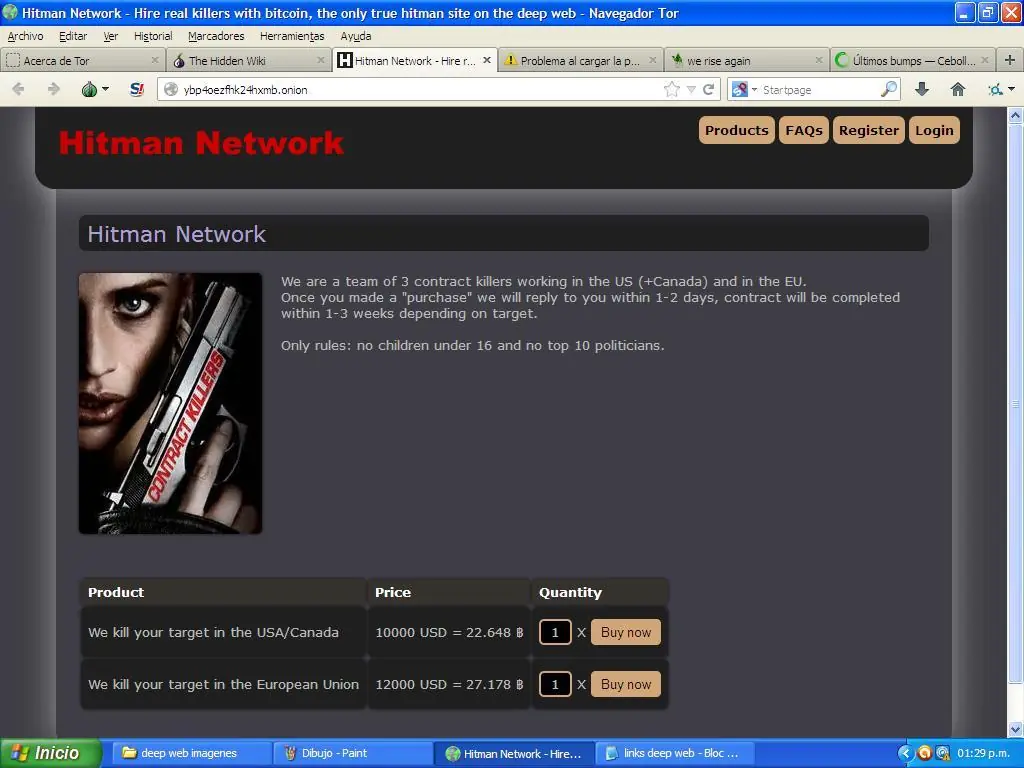Open the Archivo menu
The height and width of the screenshot is (768, 1024).
coord(25,36)
